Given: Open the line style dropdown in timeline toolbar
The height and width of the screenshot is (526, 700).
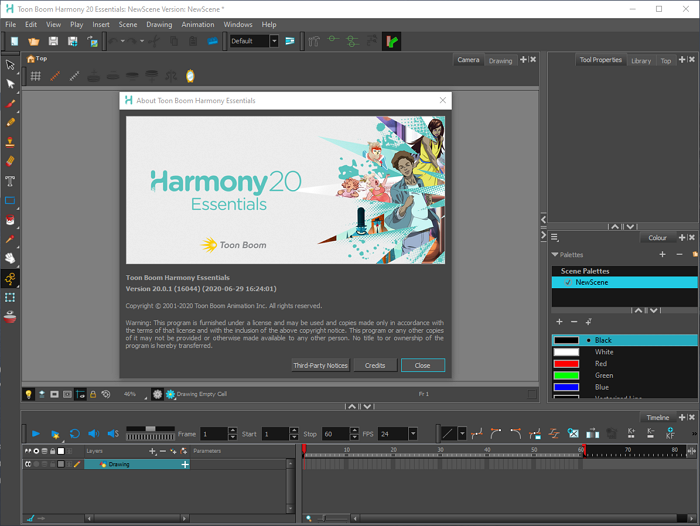Looking at the screenshot, I should pyautogui.click(x=462, y=433).
